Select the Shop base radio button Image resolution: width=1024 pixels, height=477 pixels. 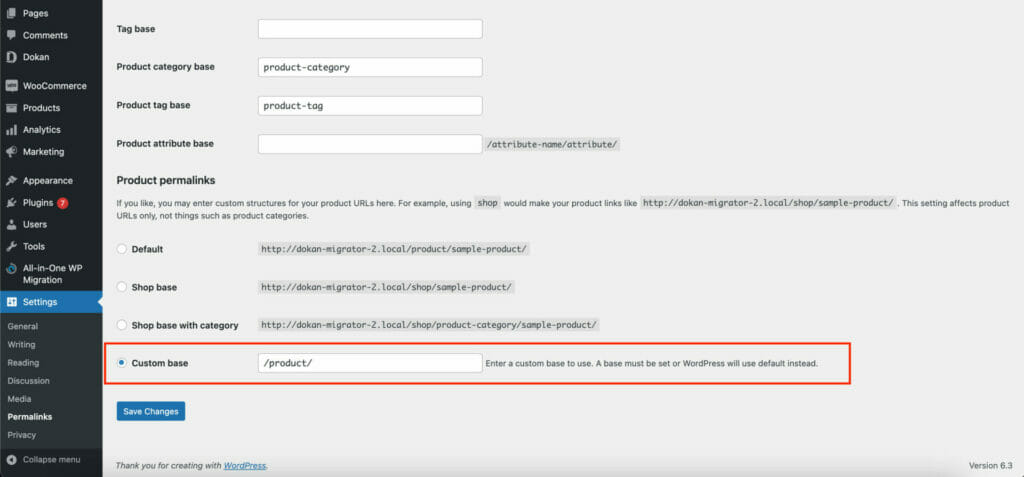121,287
